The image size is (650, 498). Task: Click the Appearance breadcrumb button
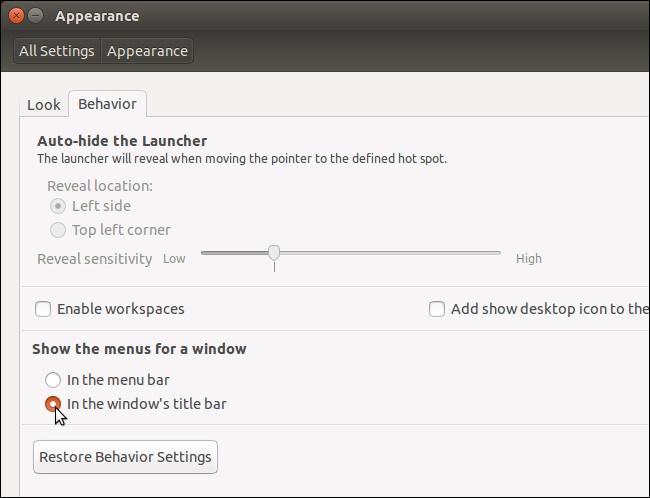point(147,51)
